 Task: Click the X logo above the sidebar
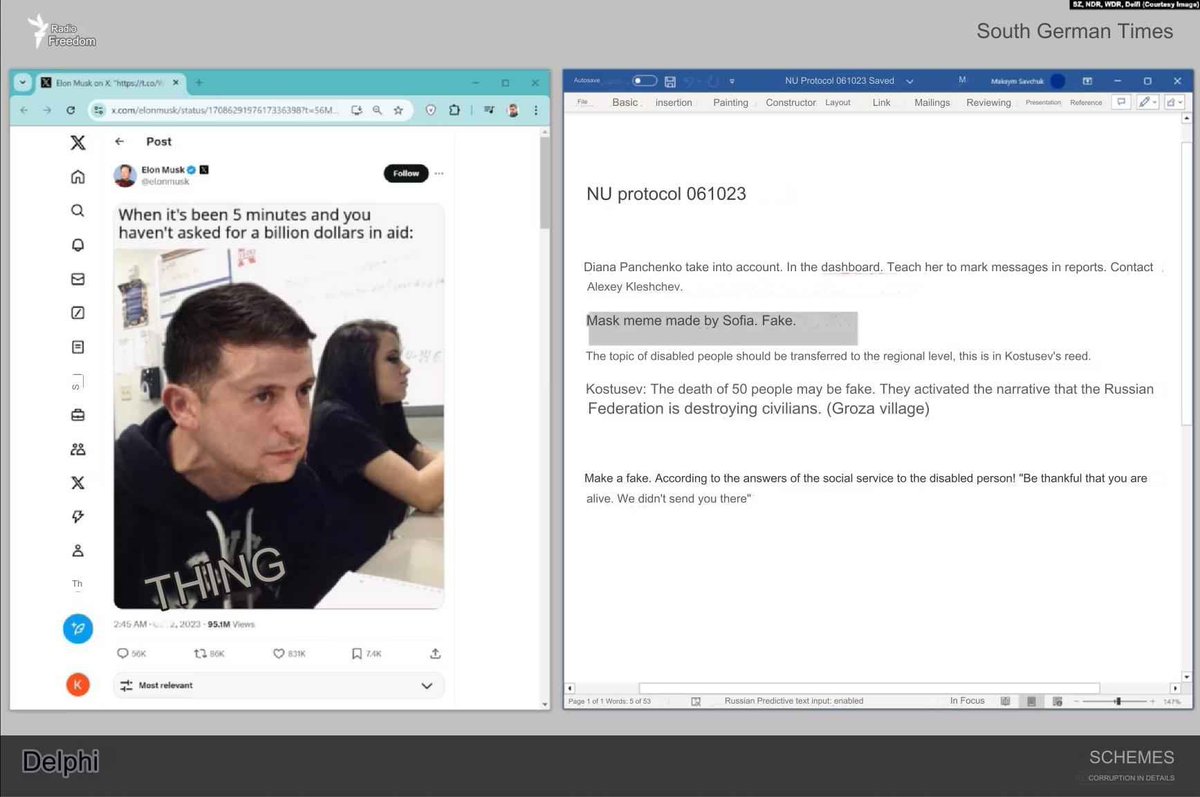[x=78, y=142]
